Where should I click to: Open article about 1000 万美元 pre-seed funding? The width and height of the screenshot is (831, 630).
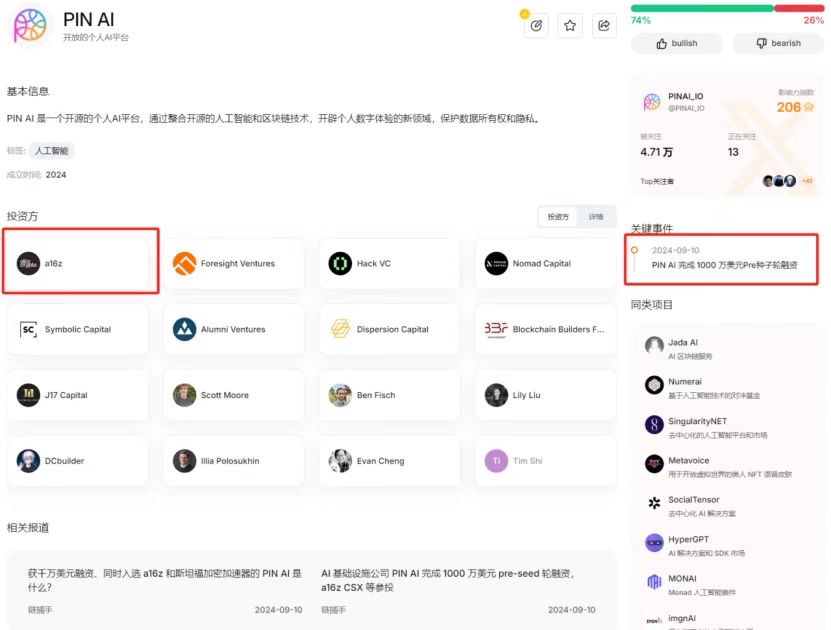448,580
